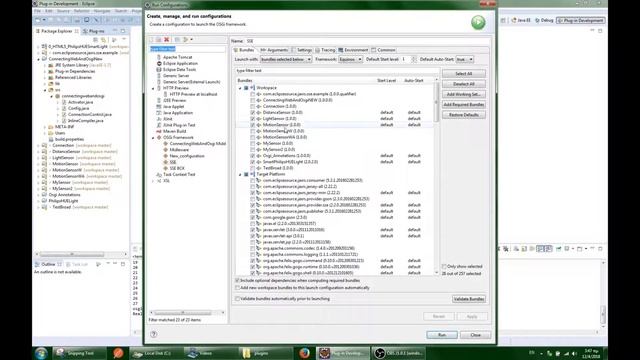Click the green Run icon at dialog top
This screenshot has width=640, height=360.
click(x=478, y=22)
